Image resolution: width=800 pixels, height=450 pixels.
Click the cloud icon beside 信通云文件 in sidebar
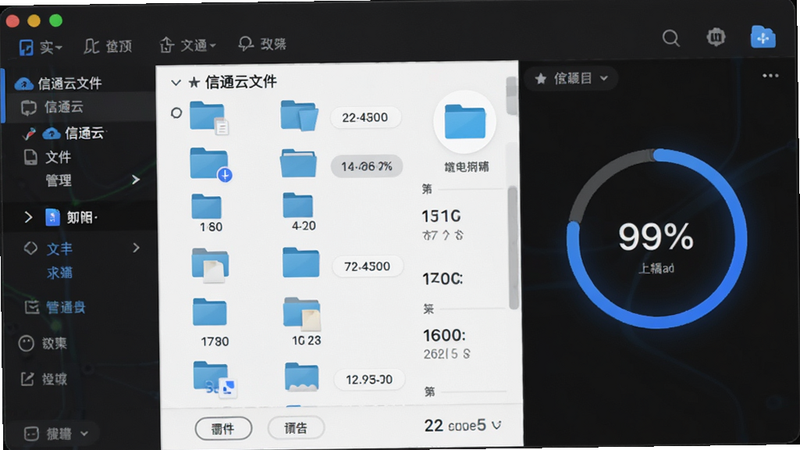23,83
